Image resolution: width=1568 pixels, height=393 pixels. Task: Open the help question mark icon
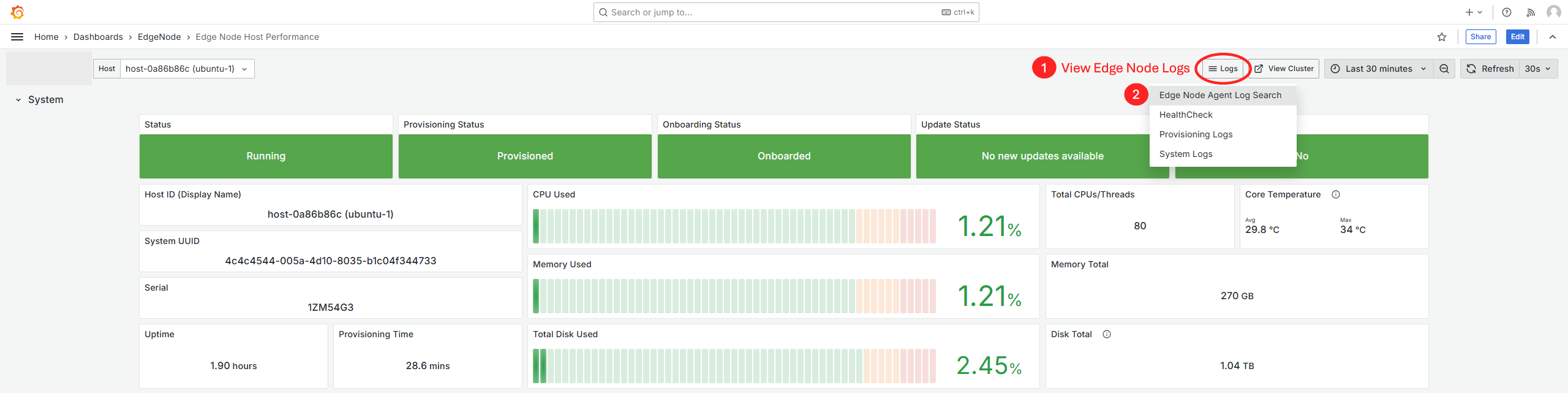tap(1507, 12)
